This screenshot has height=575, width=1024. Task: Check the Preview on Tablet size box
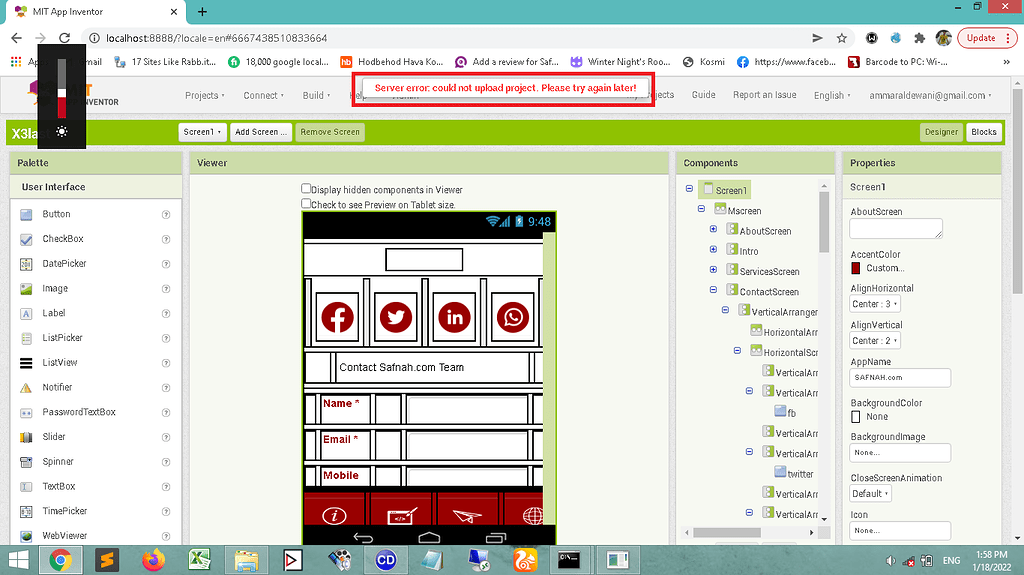click(307, 204)
